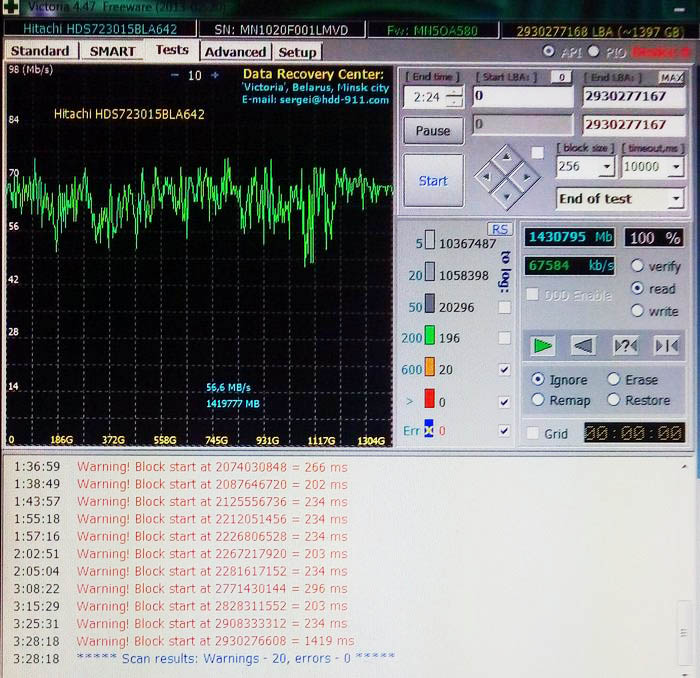Open the Advanced tab
Screen dimensions: 700x678
(x=235, y=52)
